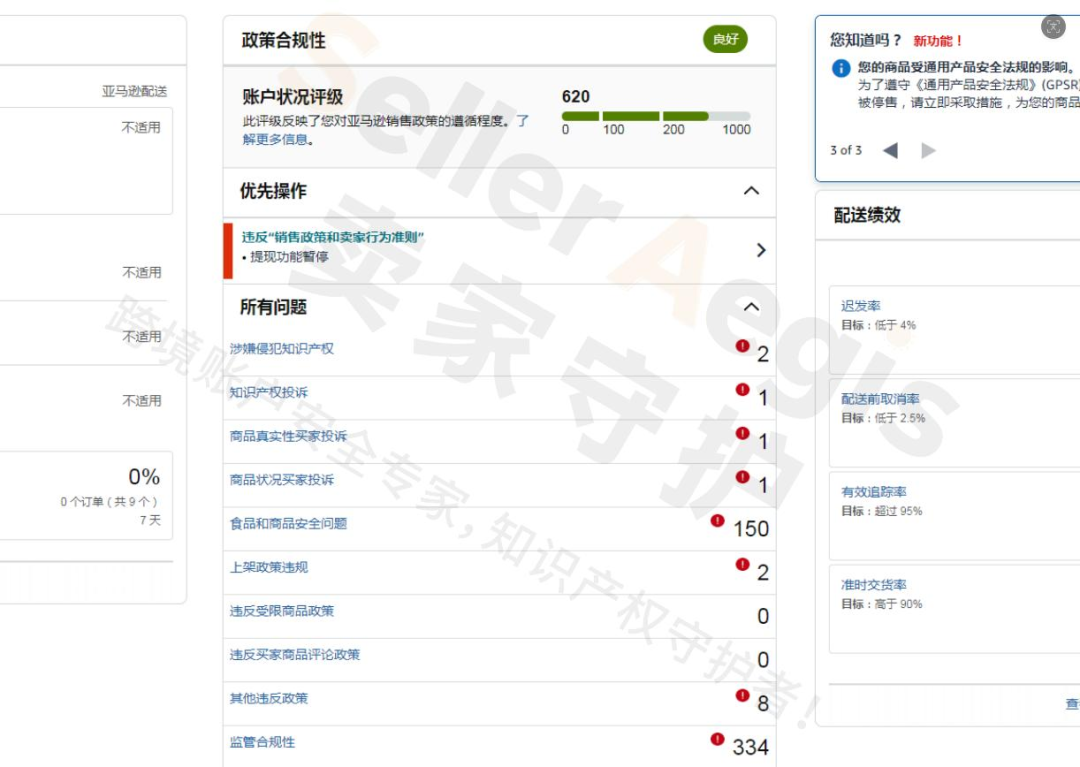Click the translate icon at top right corner
The width and height of the screenshot is (1080, 767).
coord(1053,27)
